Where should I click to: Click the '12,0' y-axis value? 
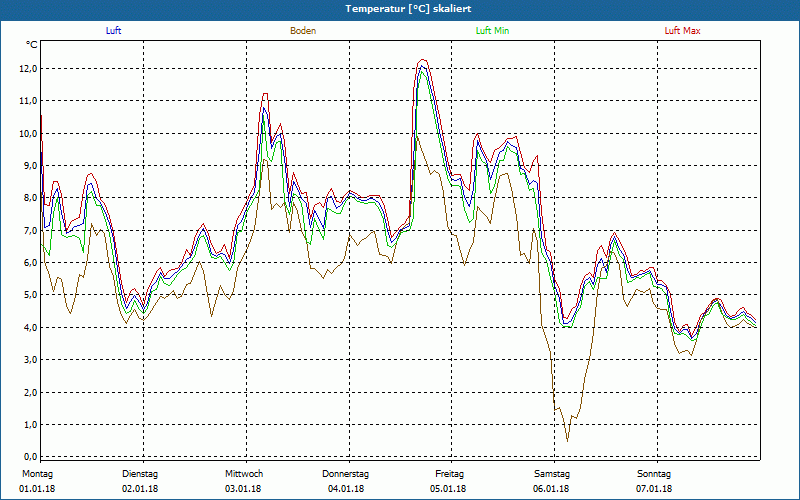pos(28,69)
